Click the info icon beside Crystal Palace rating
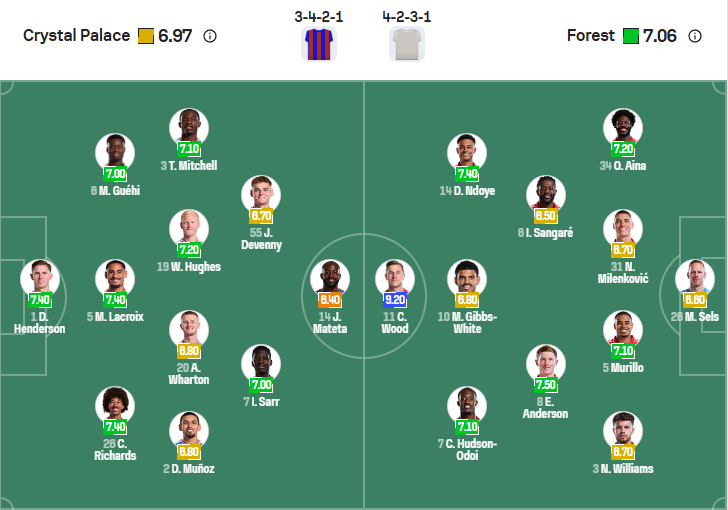Image resolution: width=728 pixels, height=510 pixels. (x=210, y=36)
